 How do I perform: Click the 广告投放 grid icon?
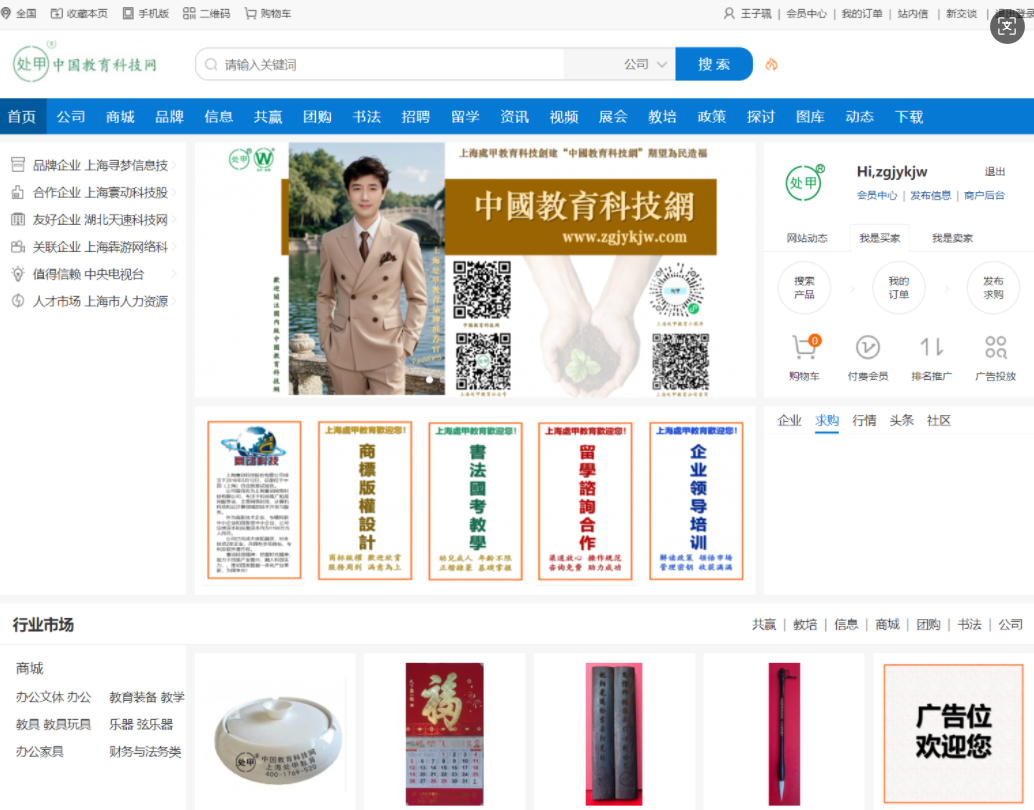996,347
